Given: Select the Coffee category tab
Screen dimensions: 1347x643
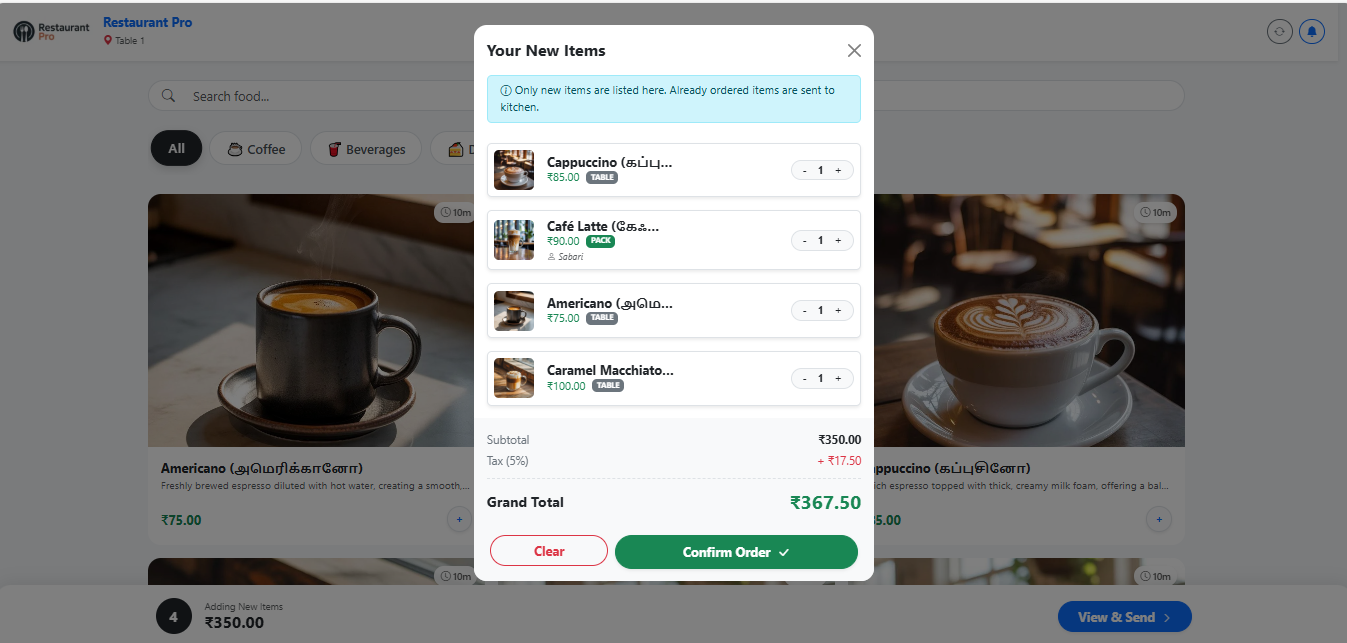Looking at the screenshot, I should tap(256, 149).
